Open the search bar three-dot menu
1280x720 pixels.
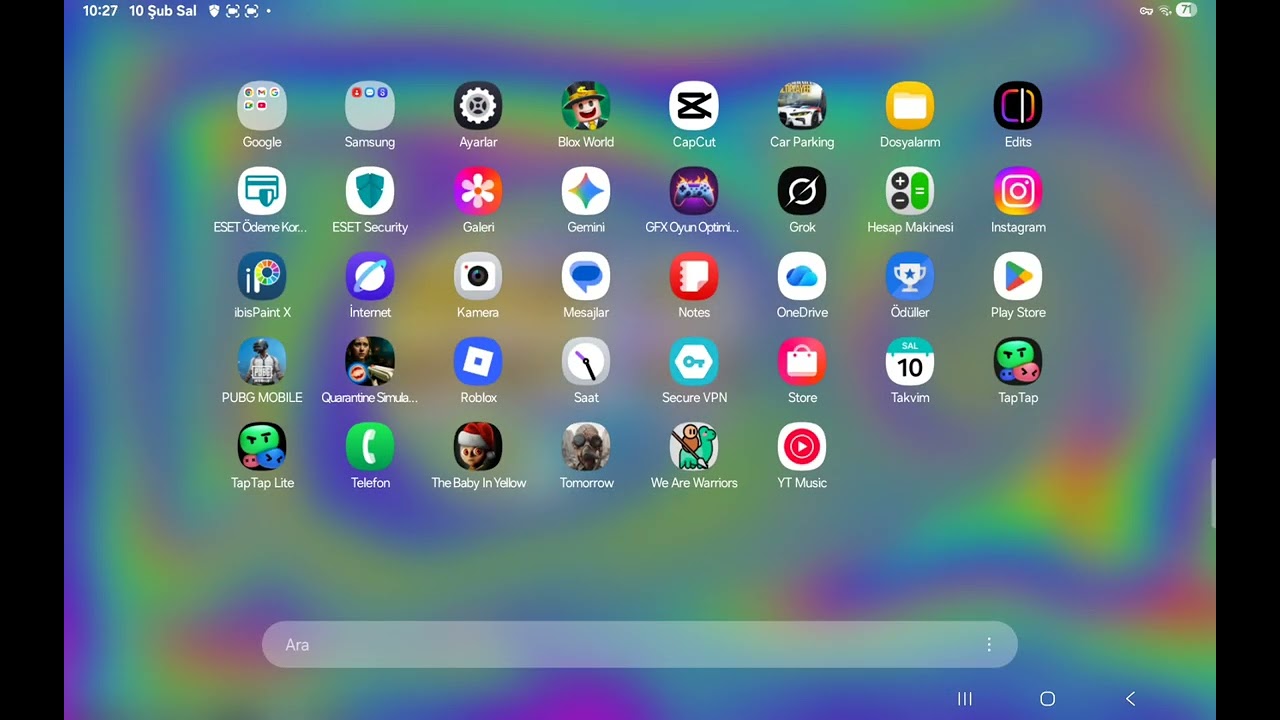989,645
